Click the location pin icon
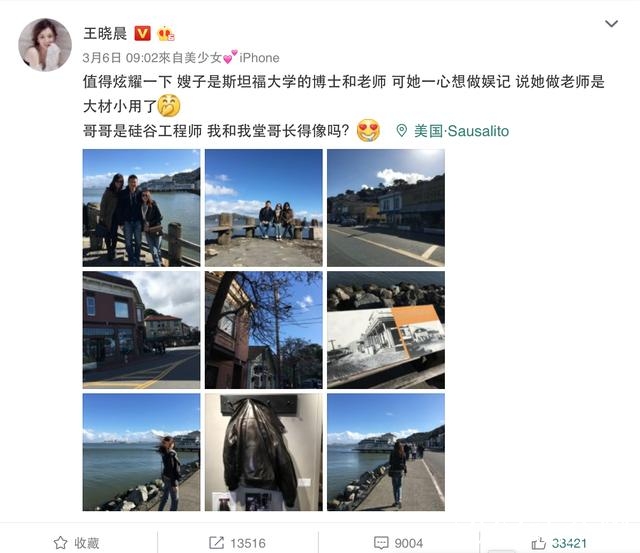This screenshot has width=640, height=553. point(402,131)
